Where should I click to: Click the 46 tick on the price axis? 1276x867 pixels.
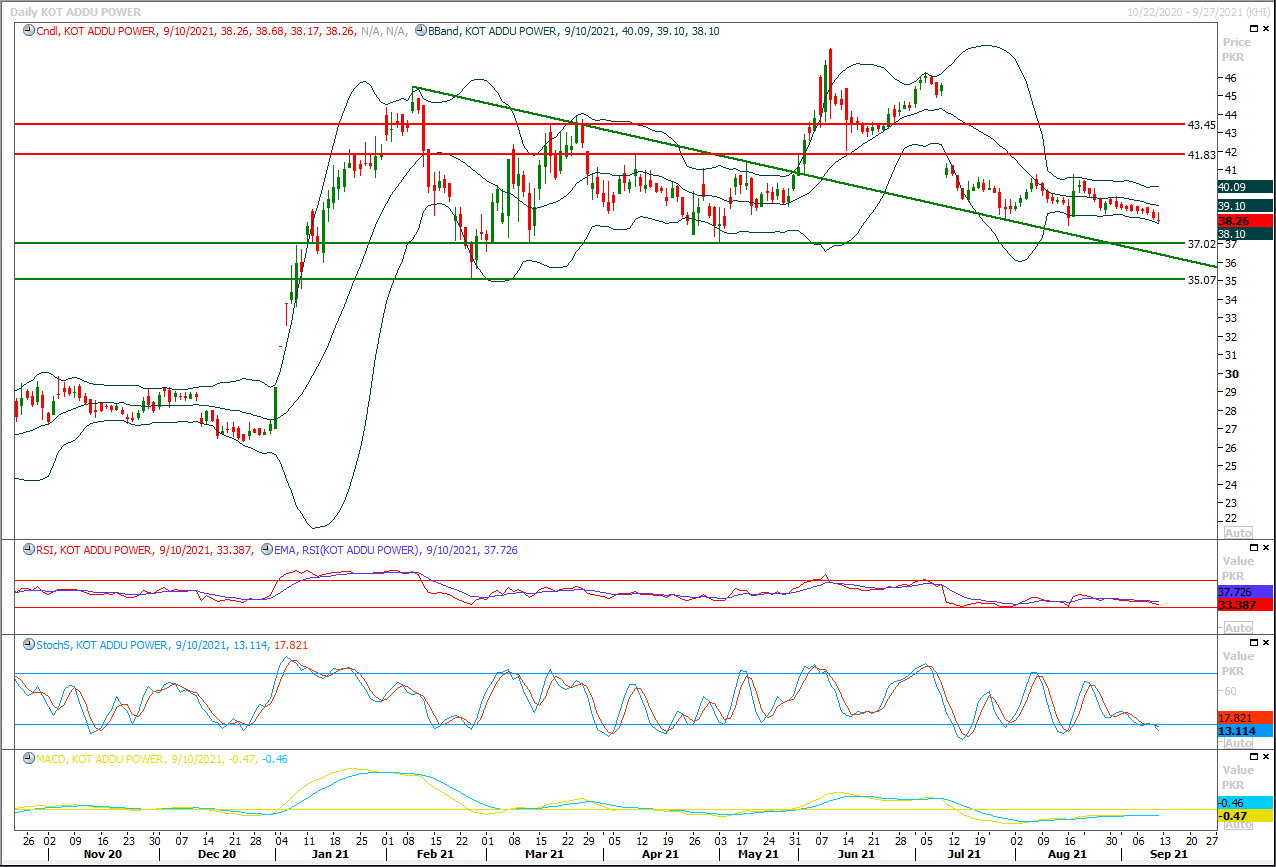pyautogui.click(x=1231, y=78)
